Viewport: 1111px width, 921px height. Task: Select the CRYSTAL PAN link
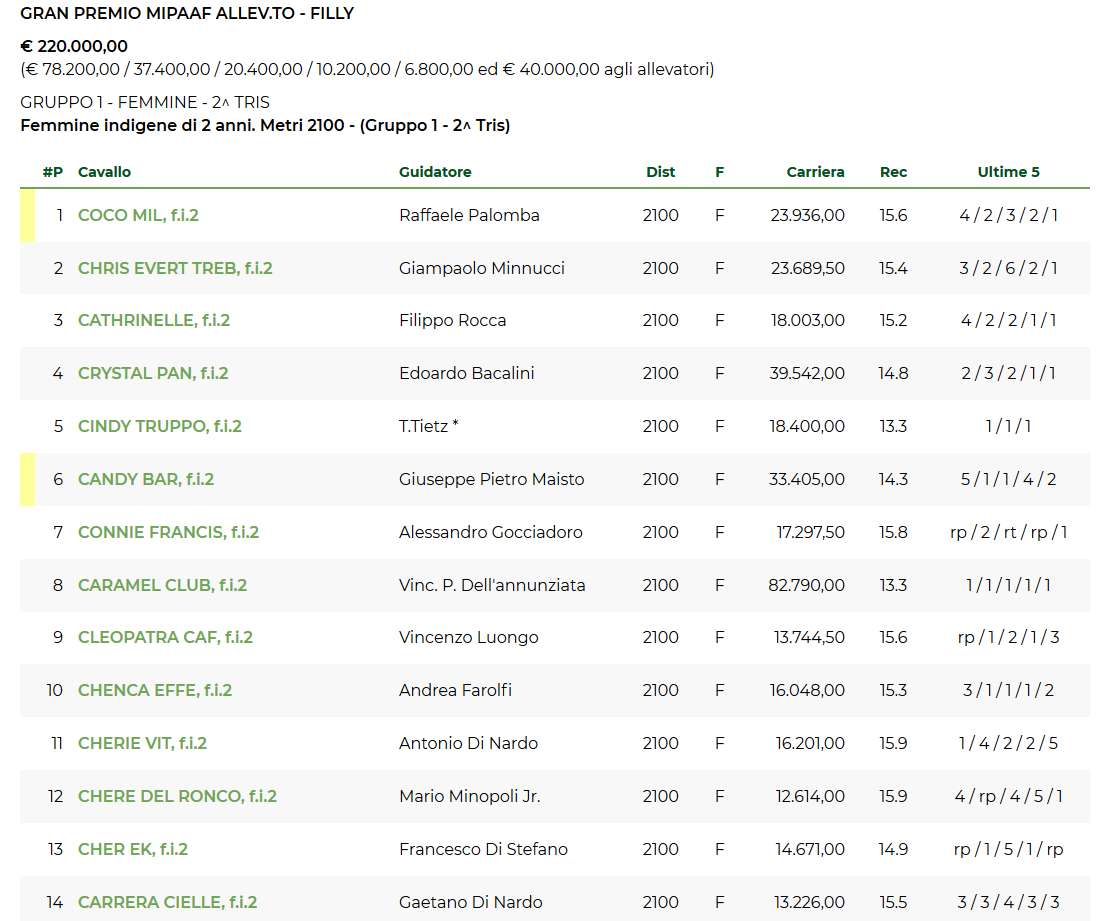point(153,373)
